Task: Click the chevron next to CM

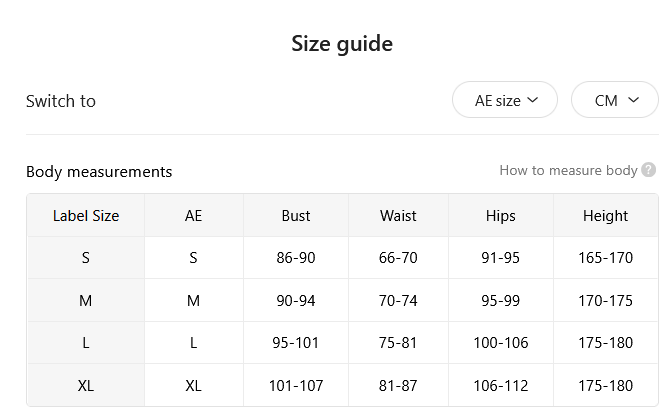Action: point(633,100)
